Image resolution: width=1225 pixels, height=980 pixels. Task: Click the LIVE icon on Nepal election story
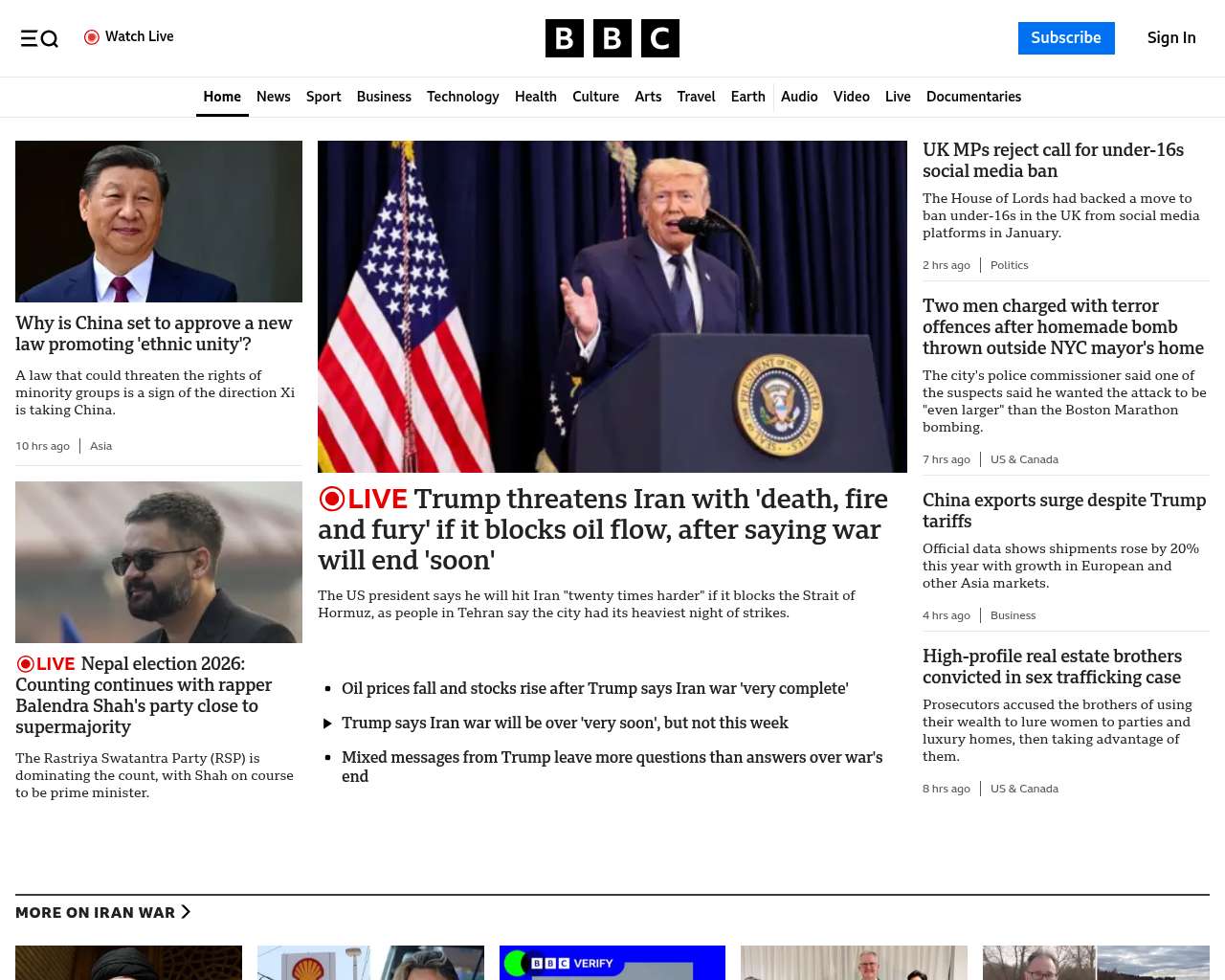(26, 664)
